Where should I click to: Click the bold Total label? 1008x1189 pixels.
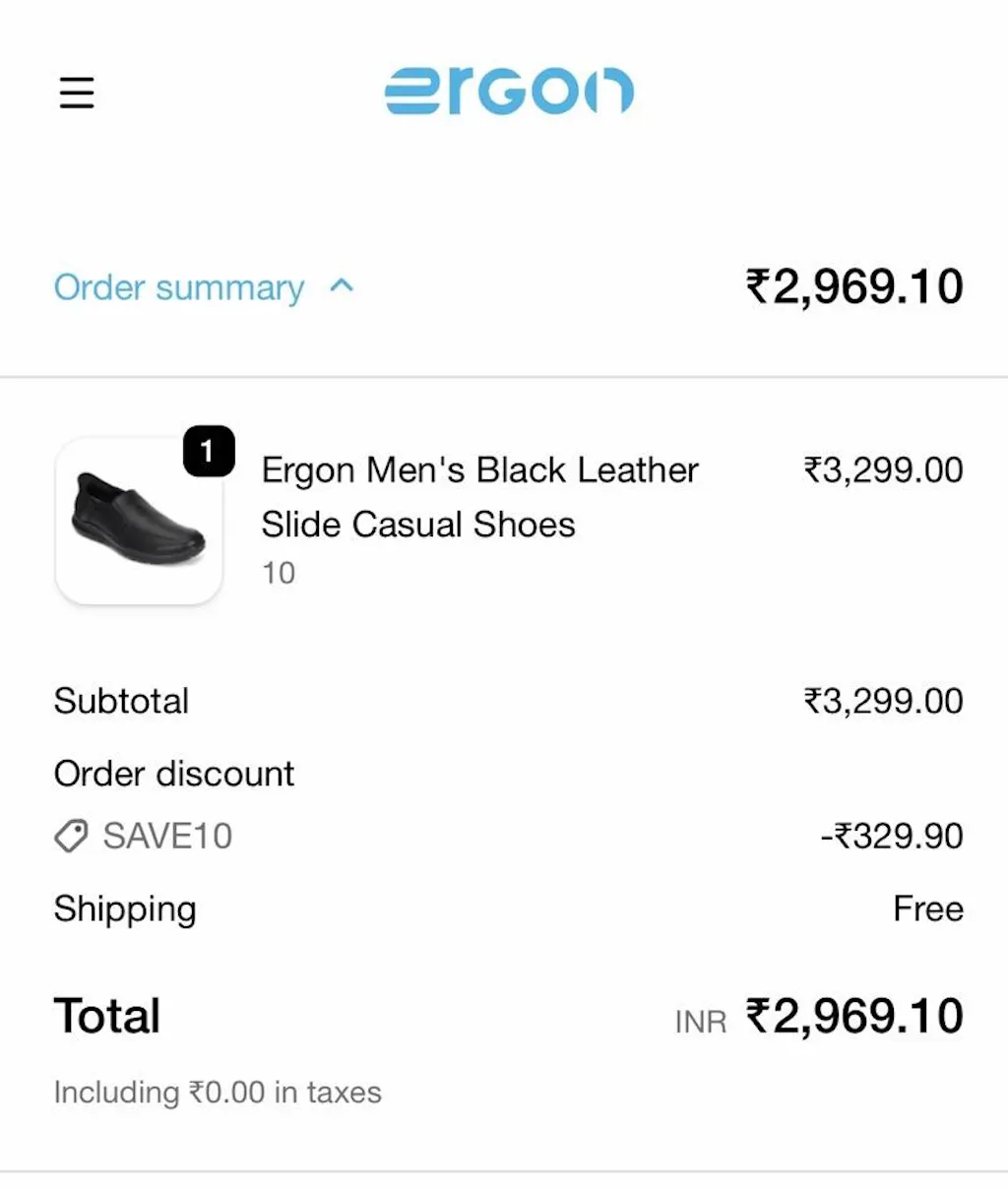(x=107, y=1016)
